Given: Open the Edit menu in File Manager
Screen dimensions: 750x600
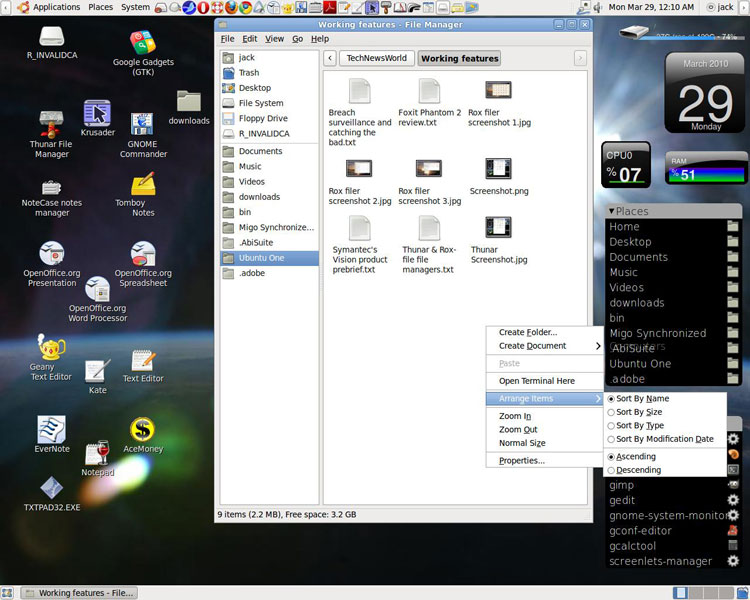Looking at the screenshot, I should [249, 39].
